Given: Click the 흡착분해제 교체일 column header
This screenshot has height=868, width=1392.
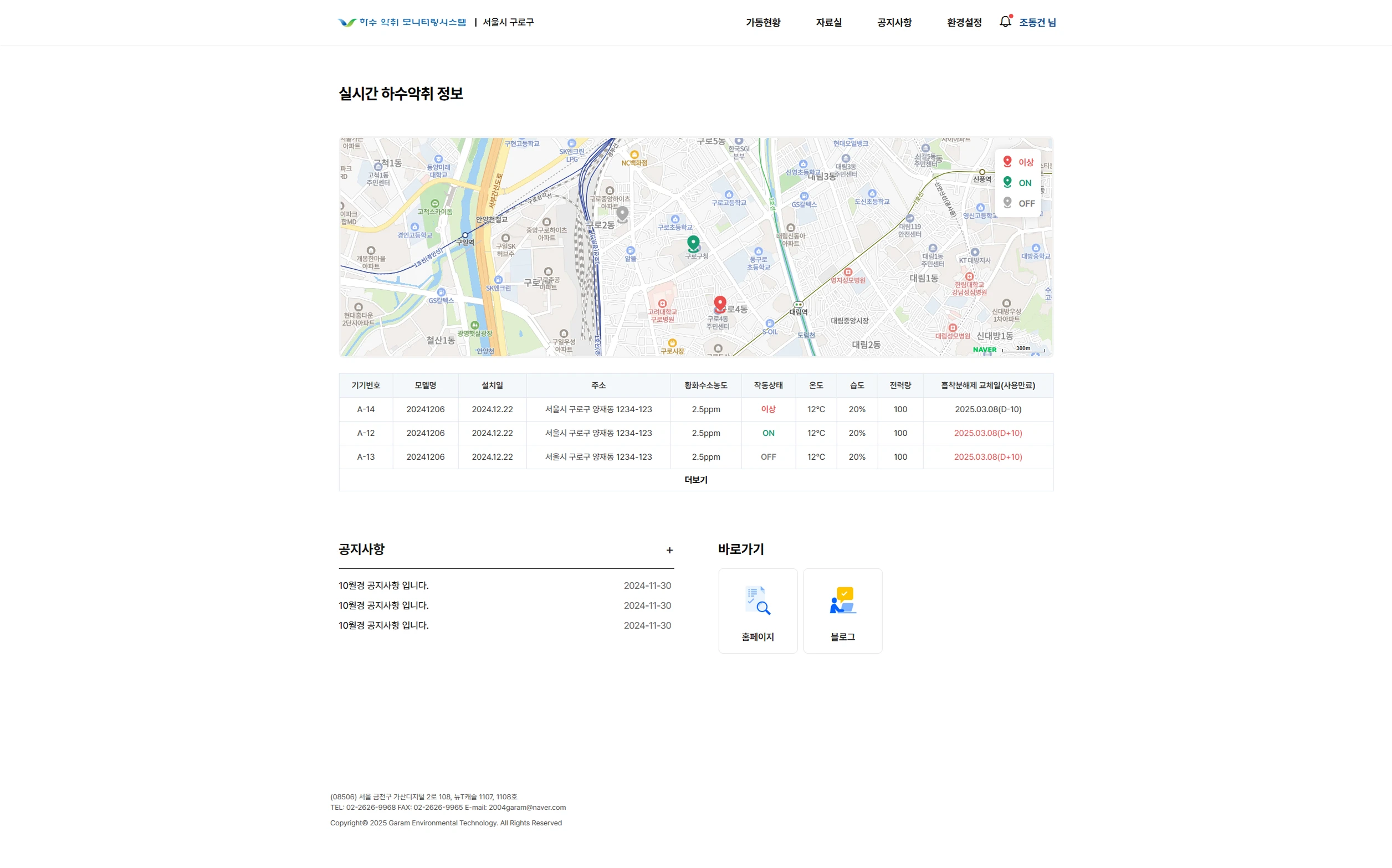Looking at the screenshot, I should pos(987,386).
